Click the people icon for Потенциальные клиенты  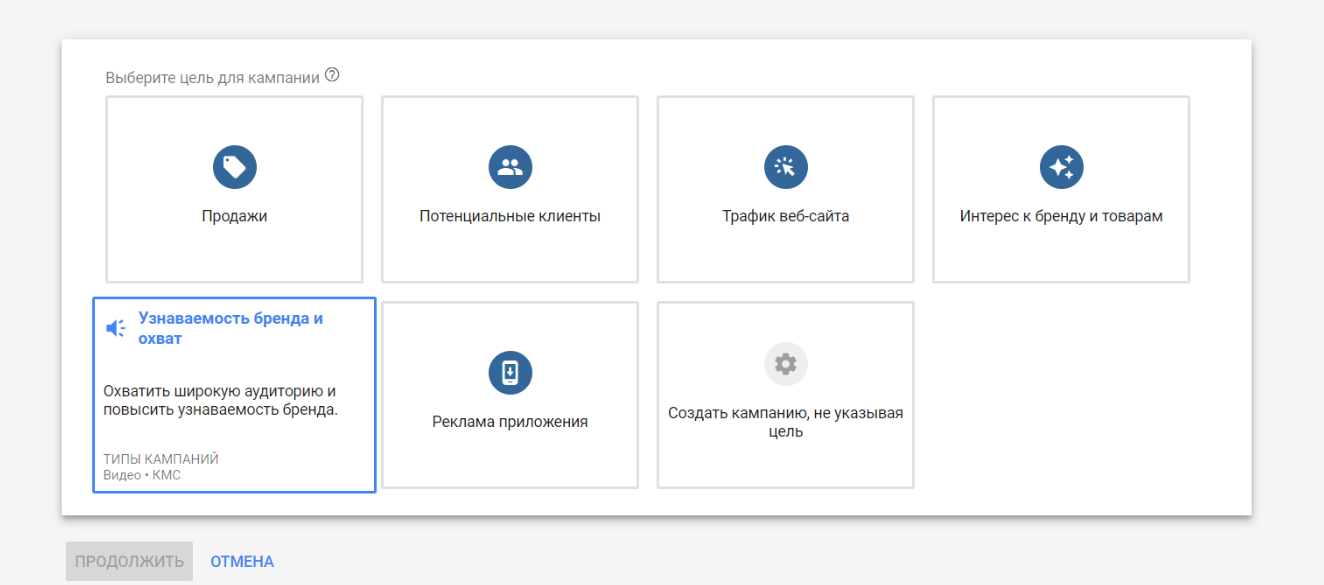[510, 167]
